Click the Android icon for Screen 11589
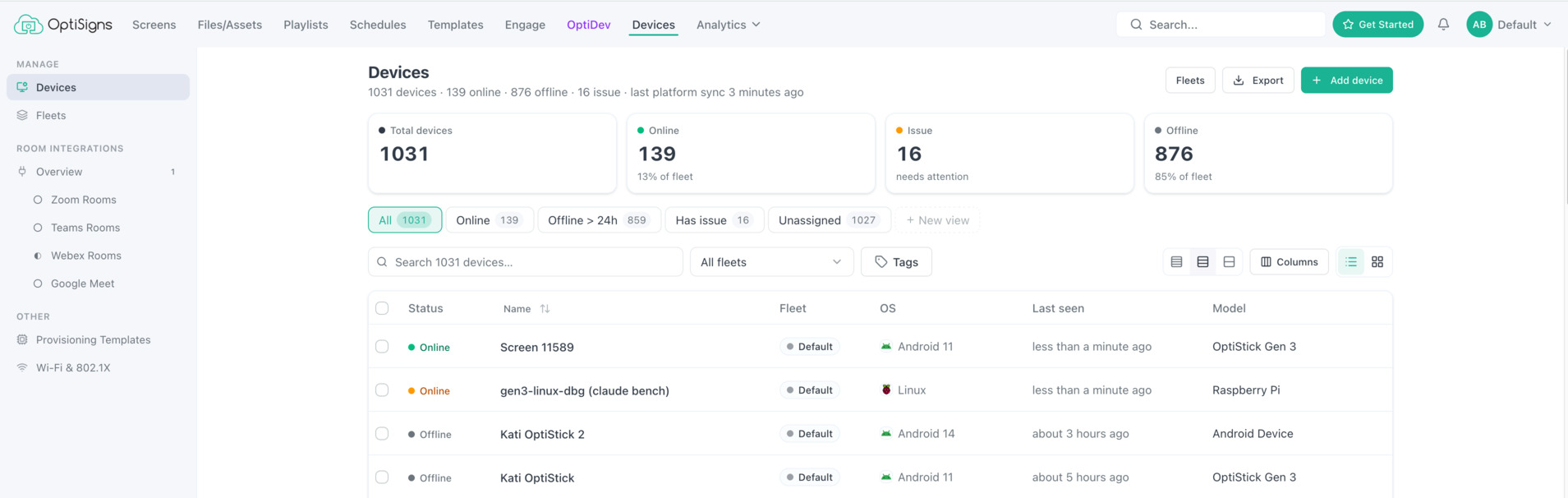 (x=886, y=347)
